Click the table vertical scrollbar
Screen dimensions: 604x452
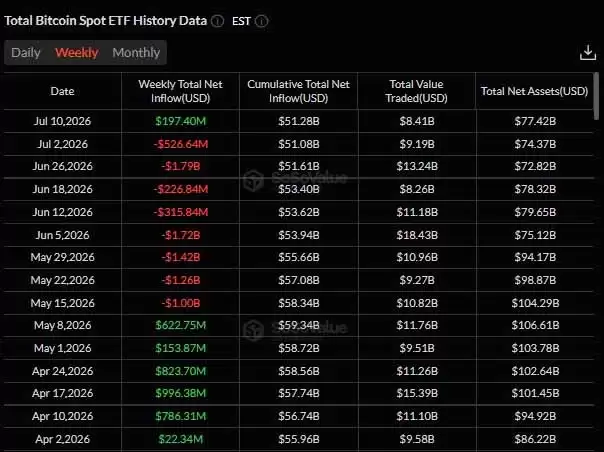pos(596,96)
